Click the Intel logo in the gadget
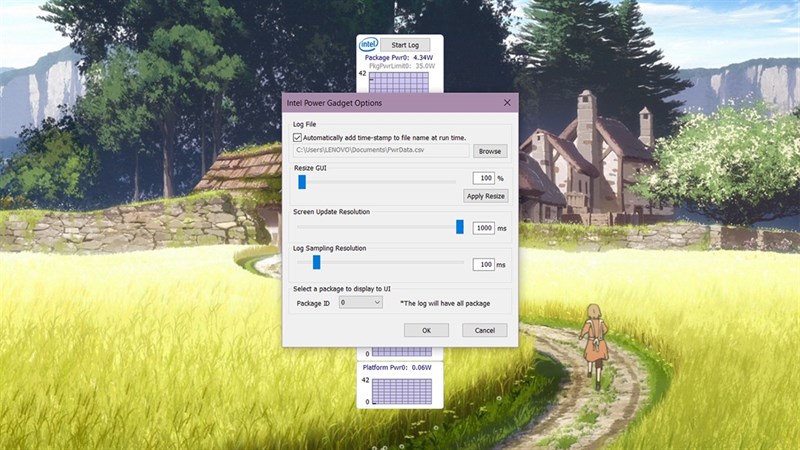800x450 pixels. [x=368, y=44]
